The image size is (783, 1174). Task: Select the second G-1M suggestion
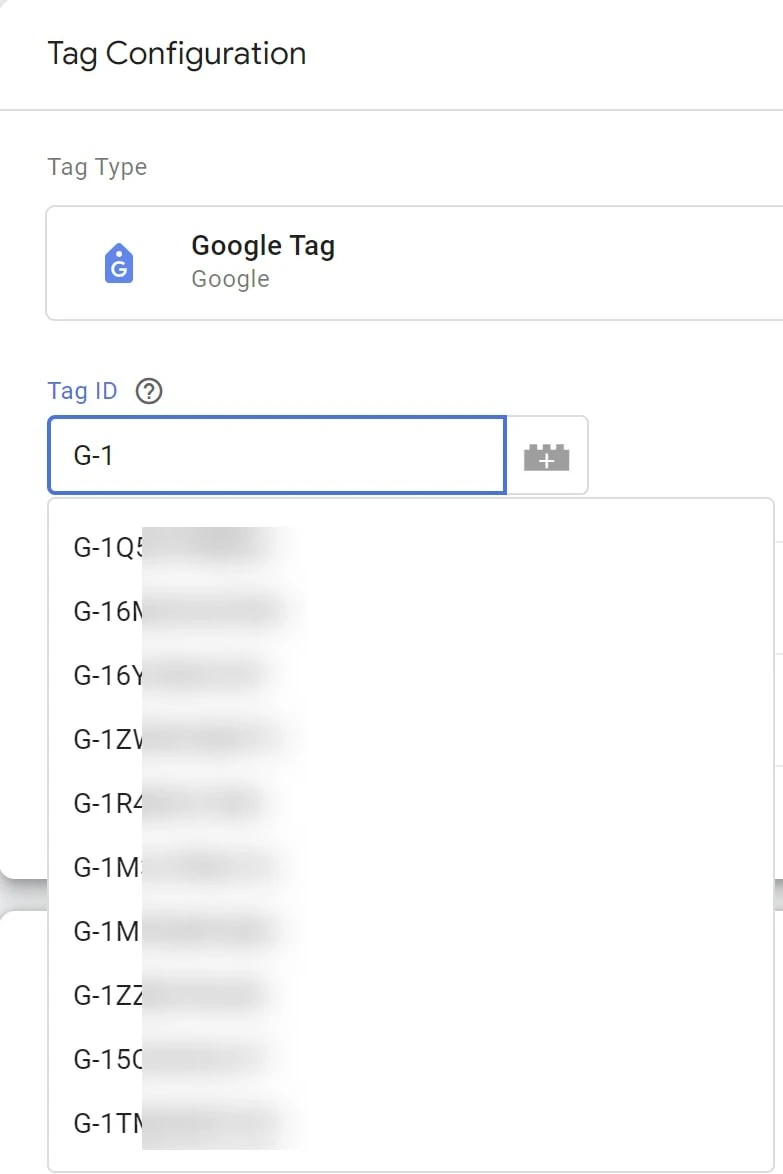pos(411,931)
